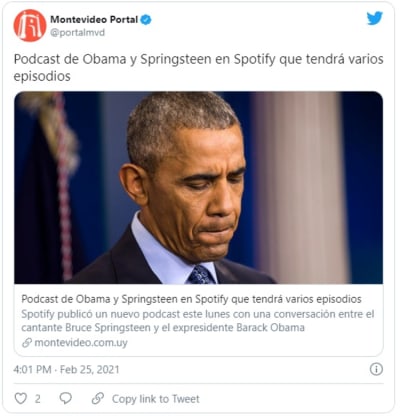
Task: Click the montevideo.com.uy domain link
Action: 81,342
